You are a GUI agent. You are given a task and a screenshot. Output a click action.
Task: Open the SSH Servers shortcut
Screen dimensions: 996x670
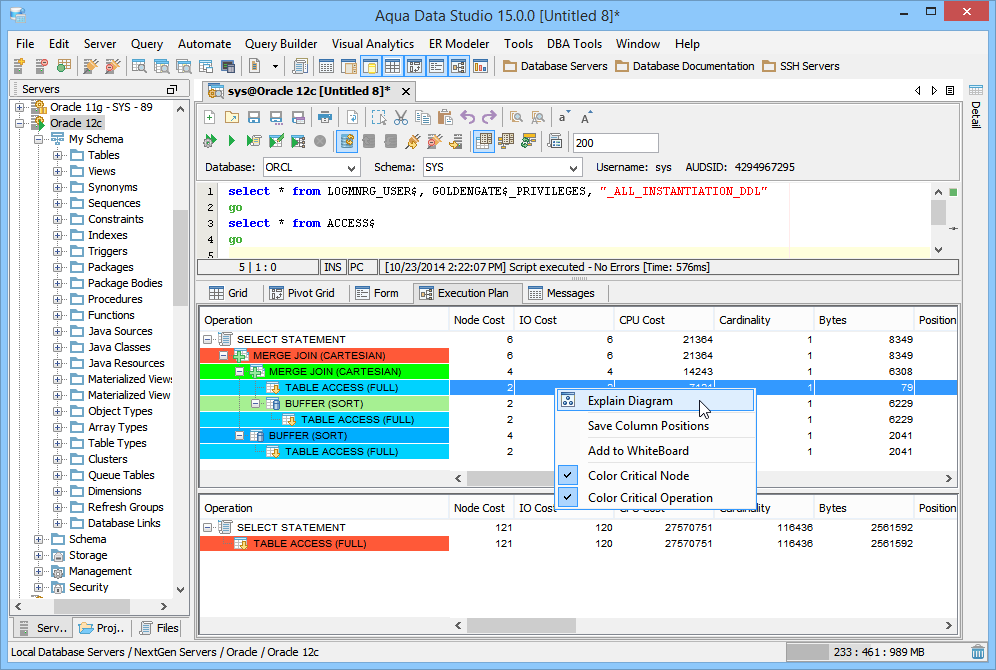[801, 66]
